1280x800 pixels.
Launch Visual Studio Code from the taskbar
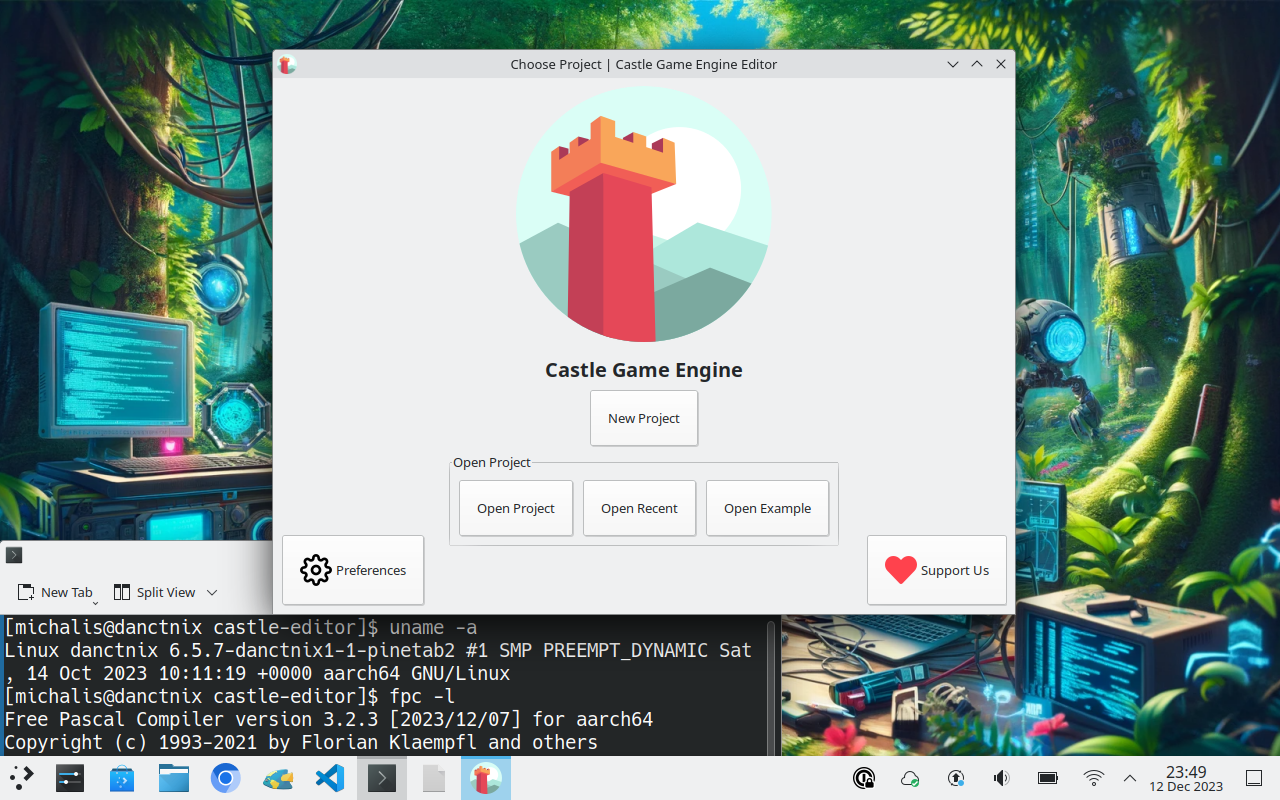[x=330, y=778]
